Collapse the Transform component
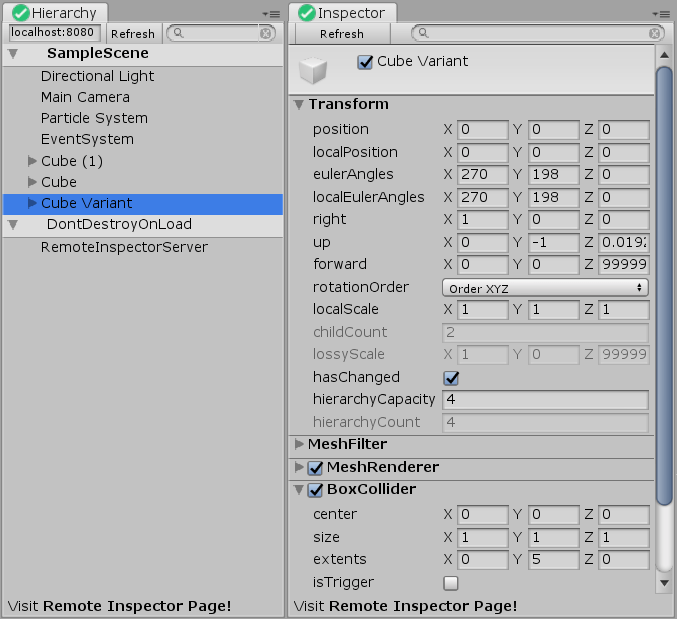677x619 pixels. [x=299, y=104]
